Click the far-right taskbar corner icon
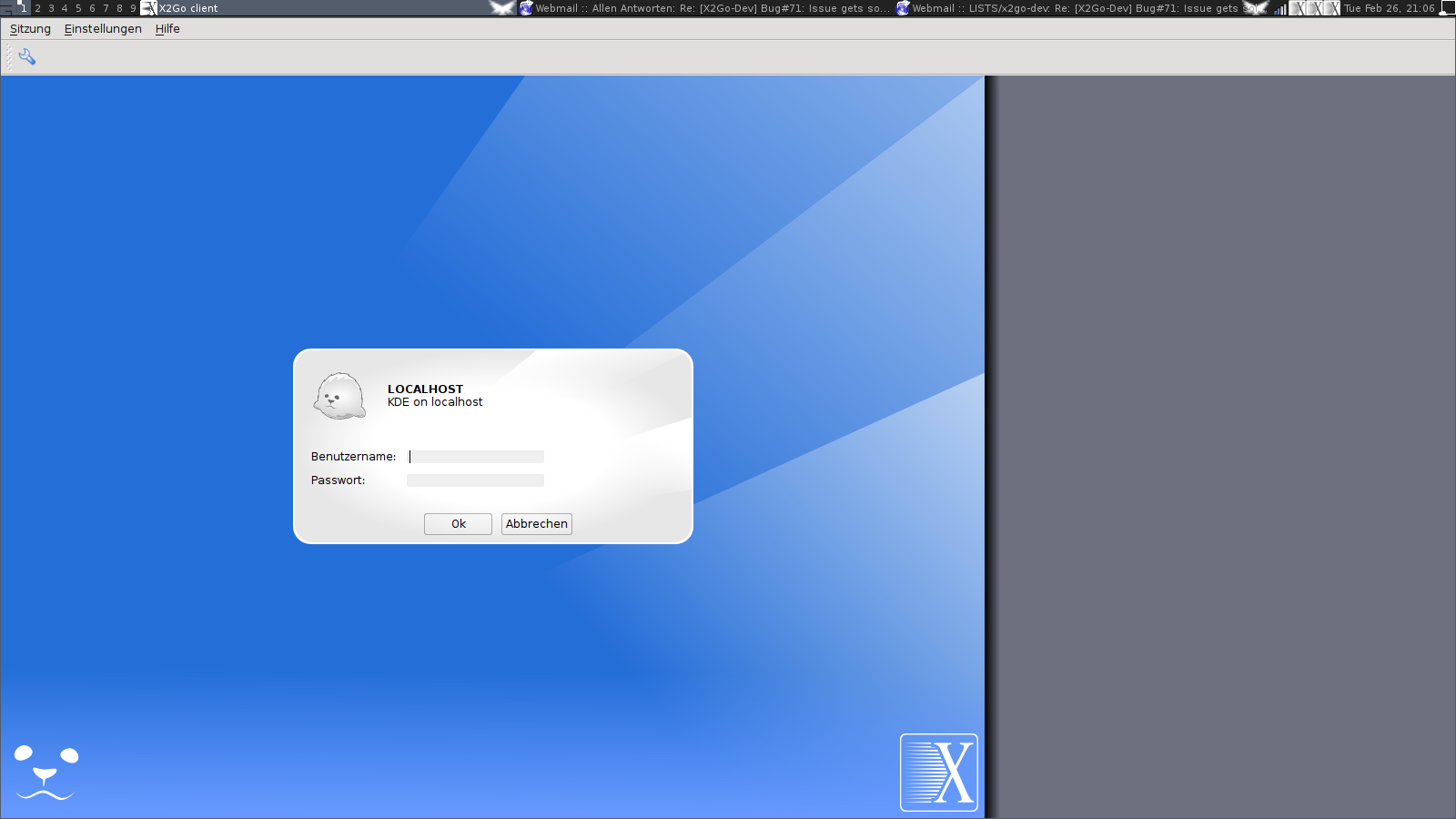Screen dimensions: 1456x819 coord(1447,8)
